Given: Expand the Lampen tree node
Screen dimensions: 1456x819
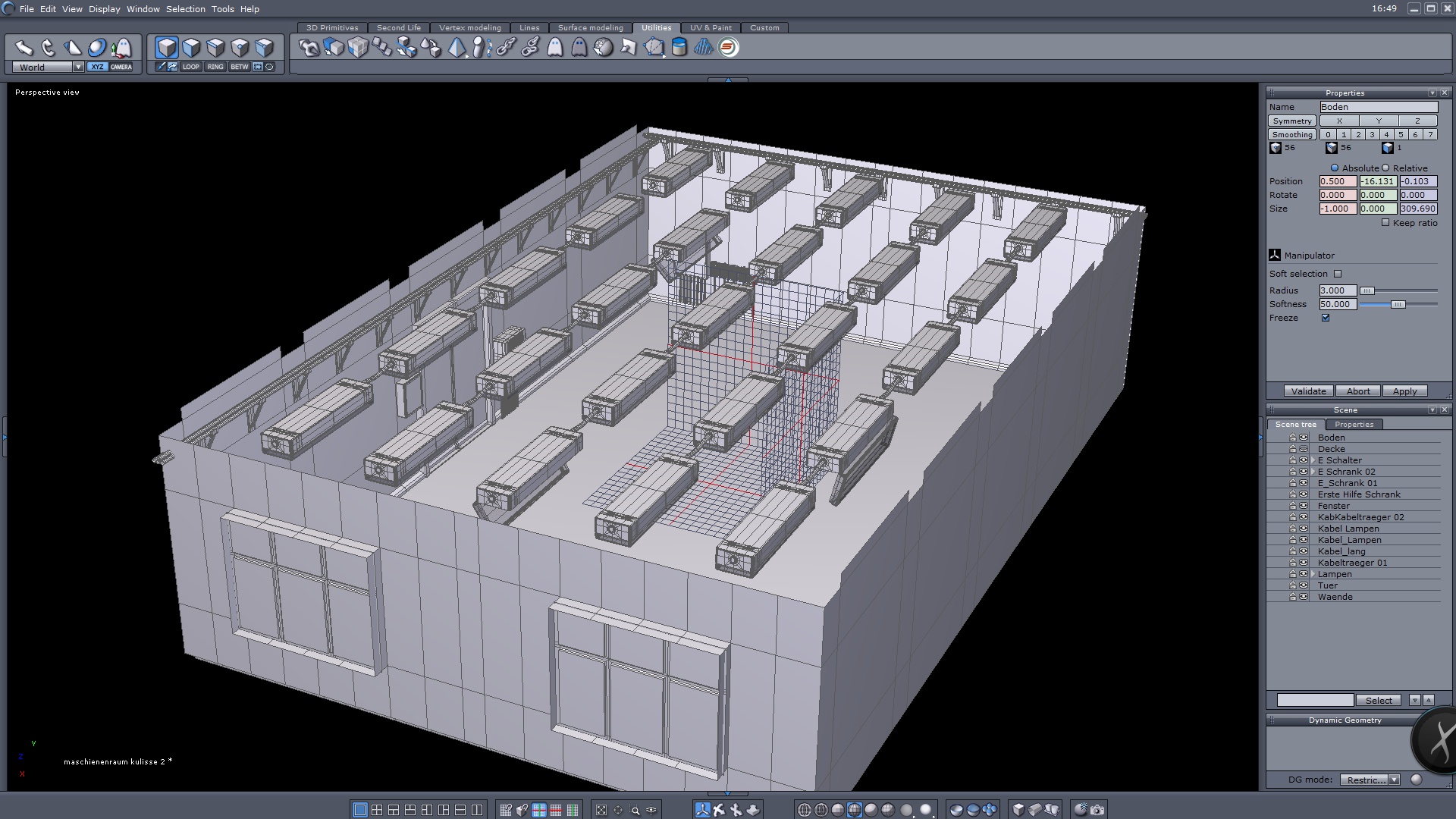Looking at the screenshot, I should click(x=1313, y=574).
